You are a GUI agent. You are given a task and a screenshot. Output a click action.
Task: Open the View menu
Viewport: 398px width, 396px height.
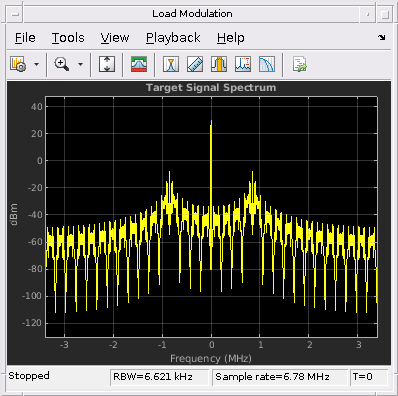coord(115,38)
